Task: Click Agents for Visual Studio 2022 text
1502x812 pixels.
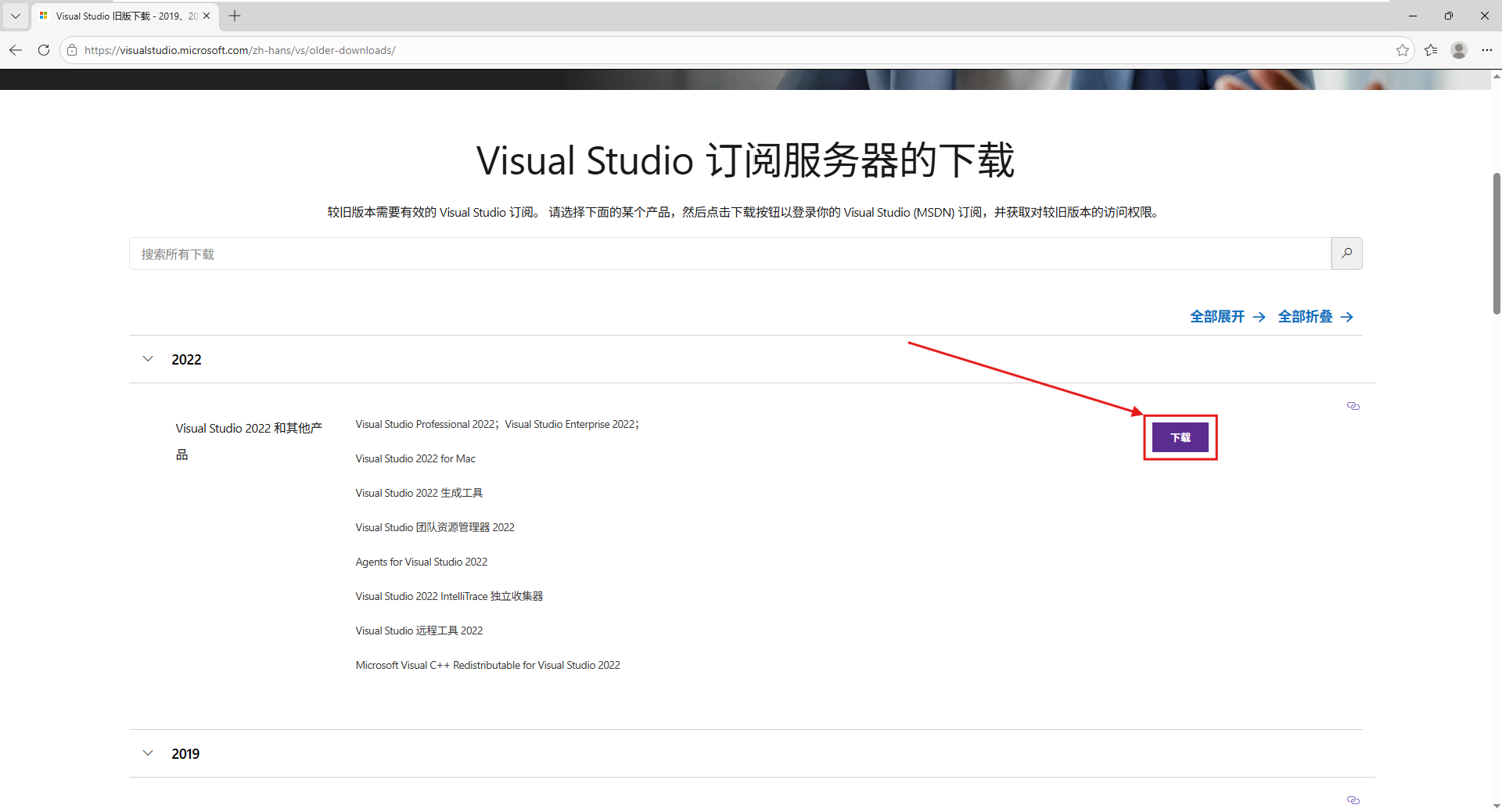Action: [421, 562]
